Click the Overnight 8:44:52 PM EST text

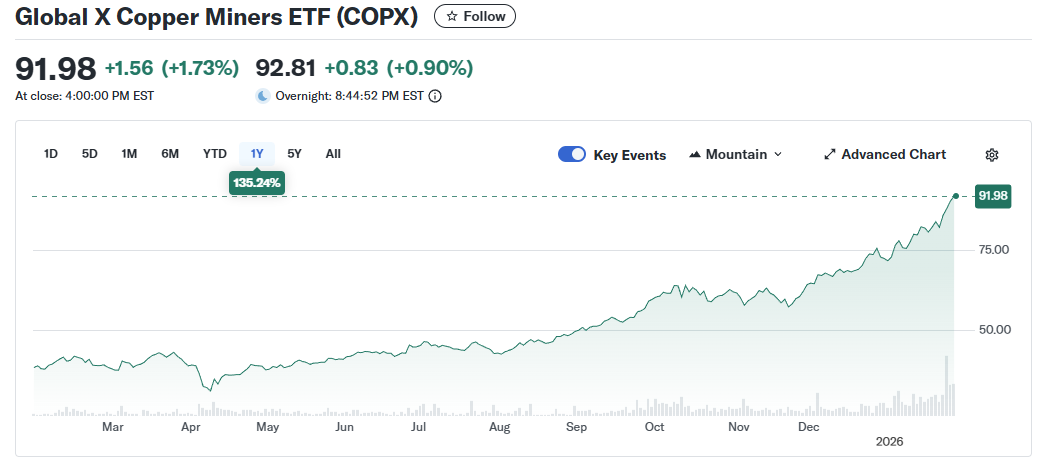coord(349,96)
